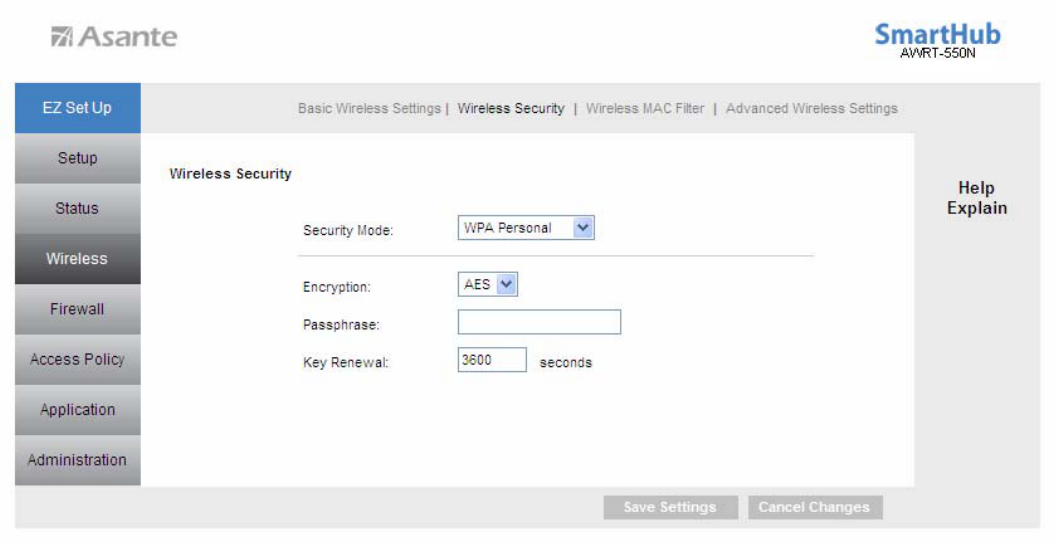Open the Wireless MAC Filter tab

pos(645,108)
